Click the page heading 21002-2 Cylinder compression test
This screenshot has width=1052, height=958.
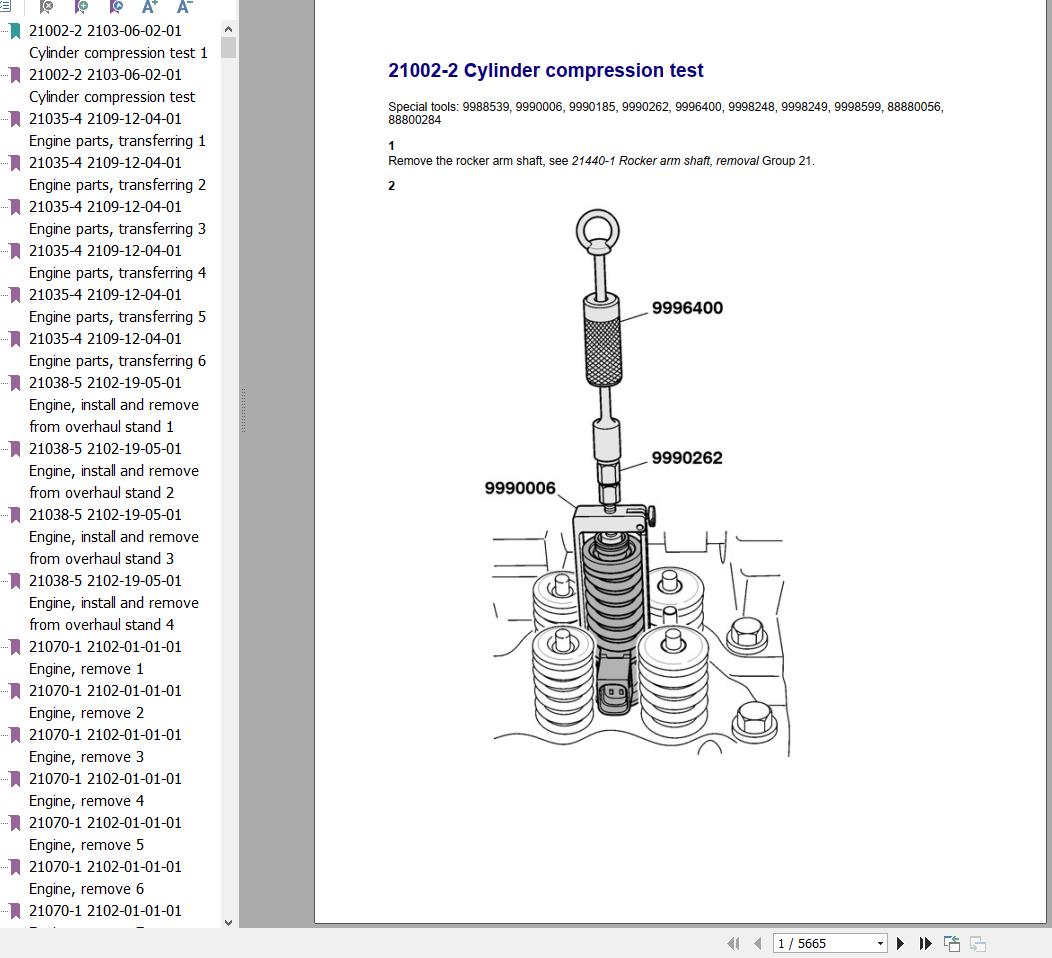pos(545,70)
